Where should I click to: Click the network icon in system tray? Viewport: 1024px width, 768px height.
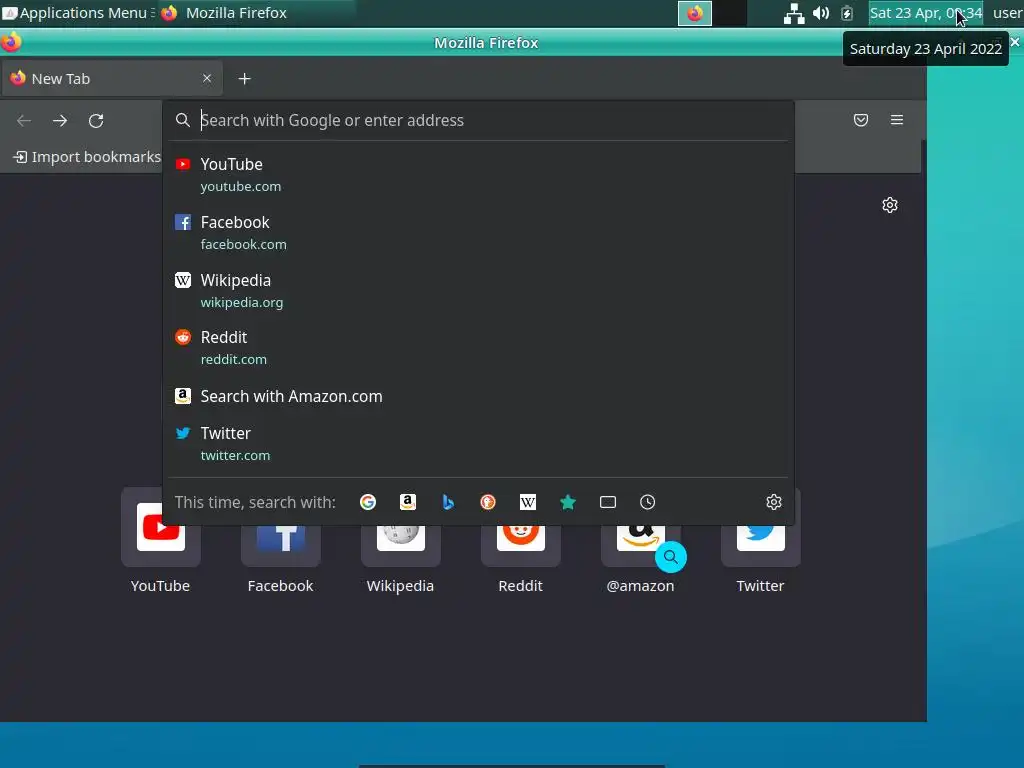pyautogui.click(x=793, y=13)
